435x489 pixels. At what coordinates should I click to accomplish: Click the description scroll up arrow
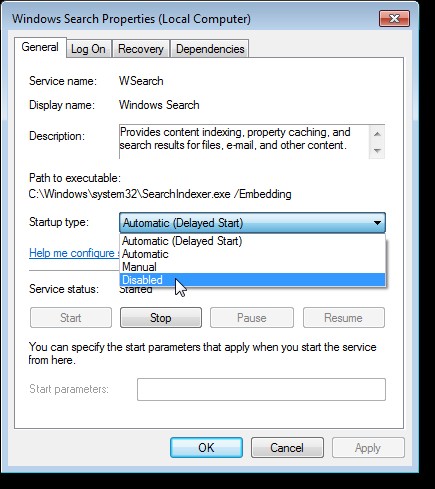coord(377,134)
